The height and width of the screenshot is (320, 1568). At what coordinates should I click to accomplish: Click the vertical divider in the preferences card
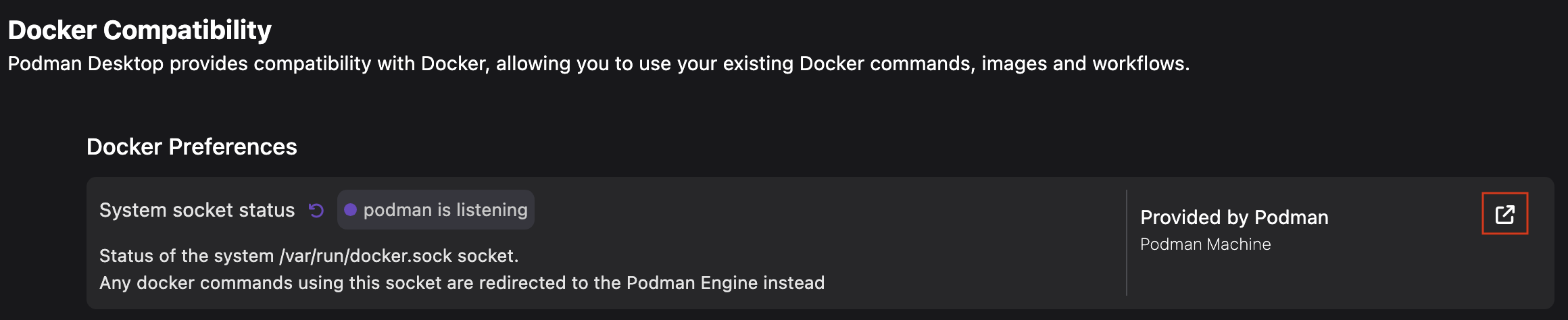[1127, 242]
